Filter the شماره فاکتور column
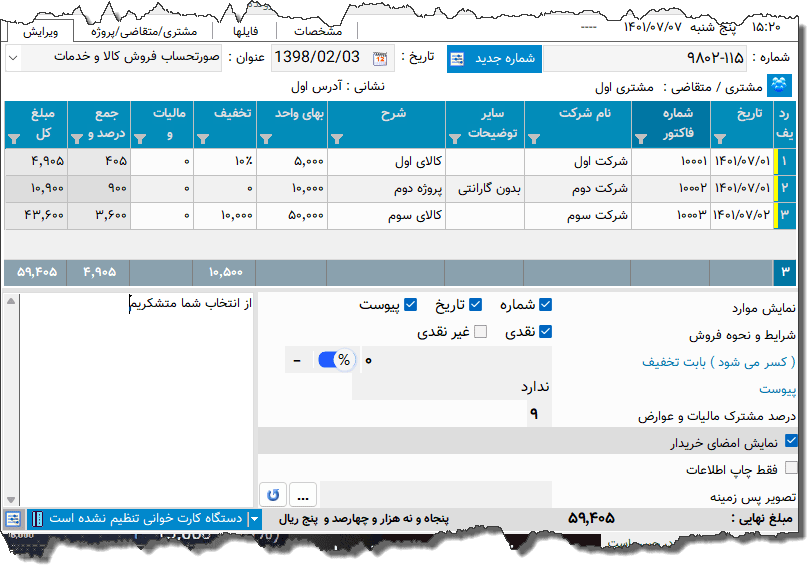807x565 pixels. [641, 139]
